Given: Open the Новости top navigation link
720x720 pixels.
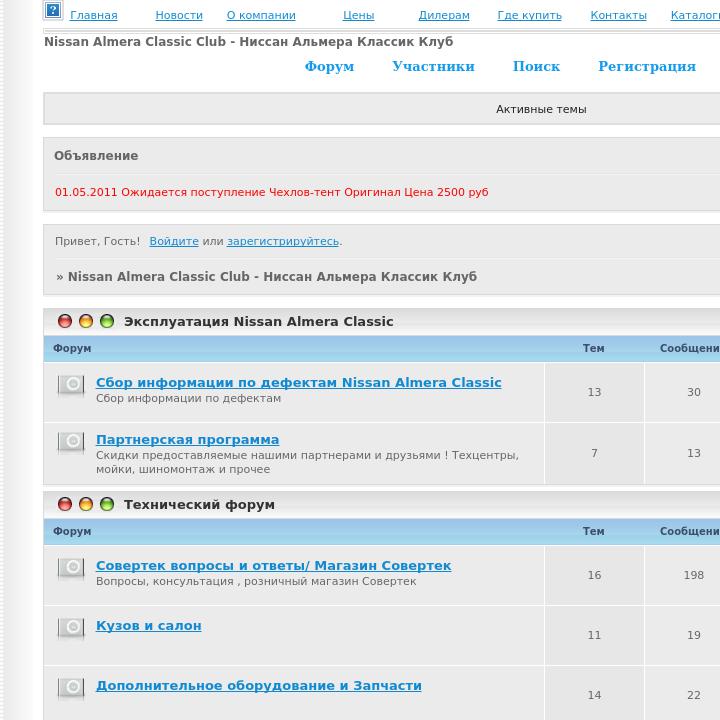Looking at the screenshot, I should [179, 15].
